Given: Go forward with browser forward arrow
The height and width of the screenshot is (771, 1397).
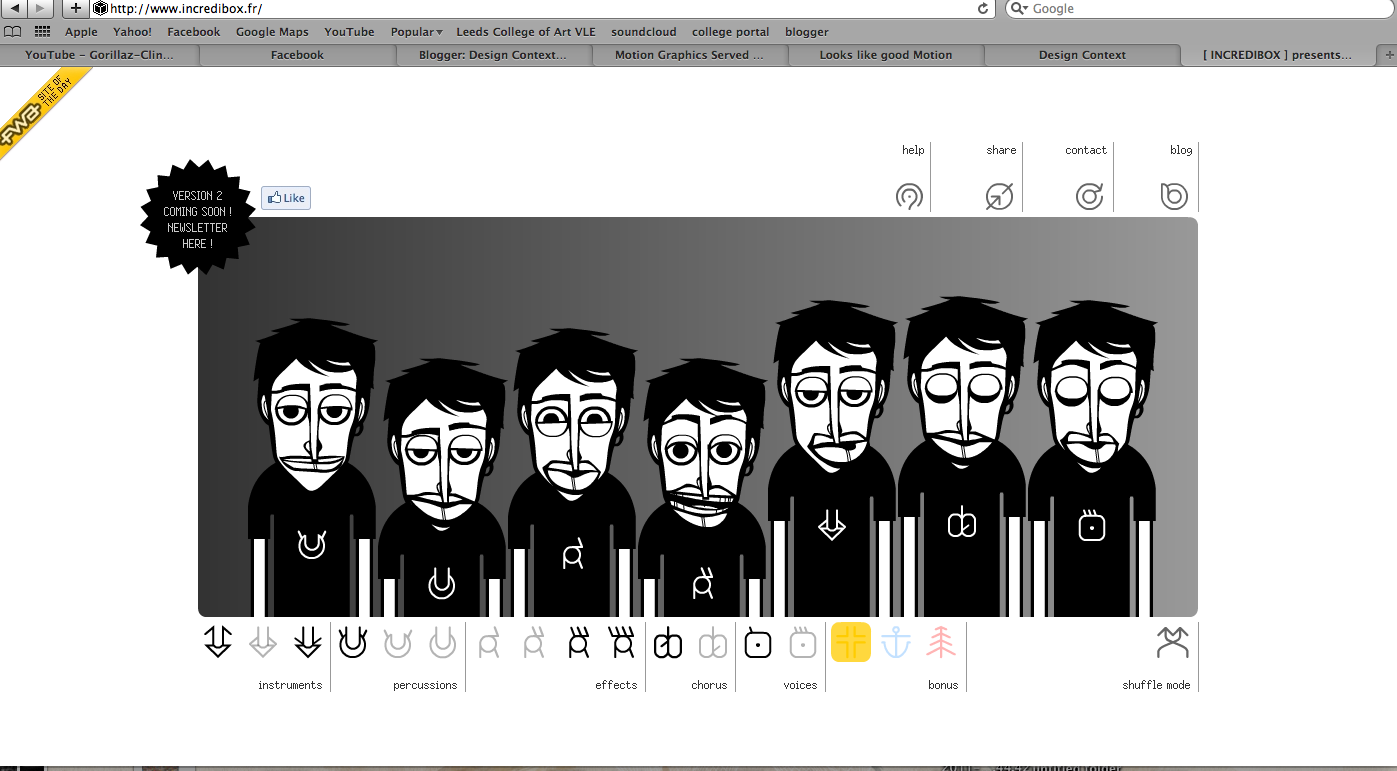Looking at the screenshot, I should pyautogui.click(x=39, y=8).
